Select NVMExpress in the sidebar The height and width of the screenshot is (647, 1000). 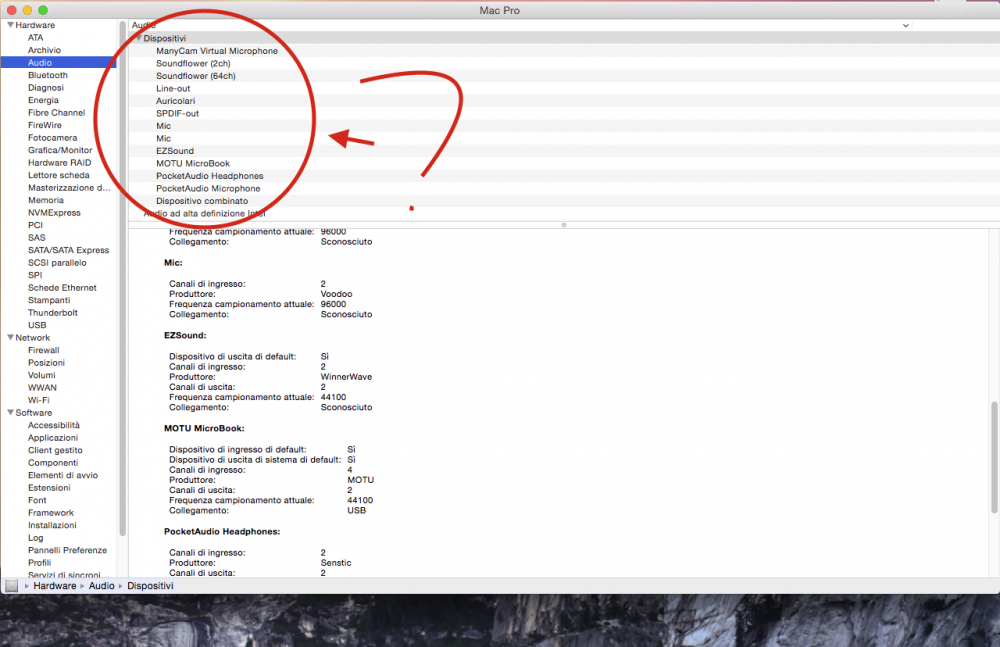click(x=54, y=212)
